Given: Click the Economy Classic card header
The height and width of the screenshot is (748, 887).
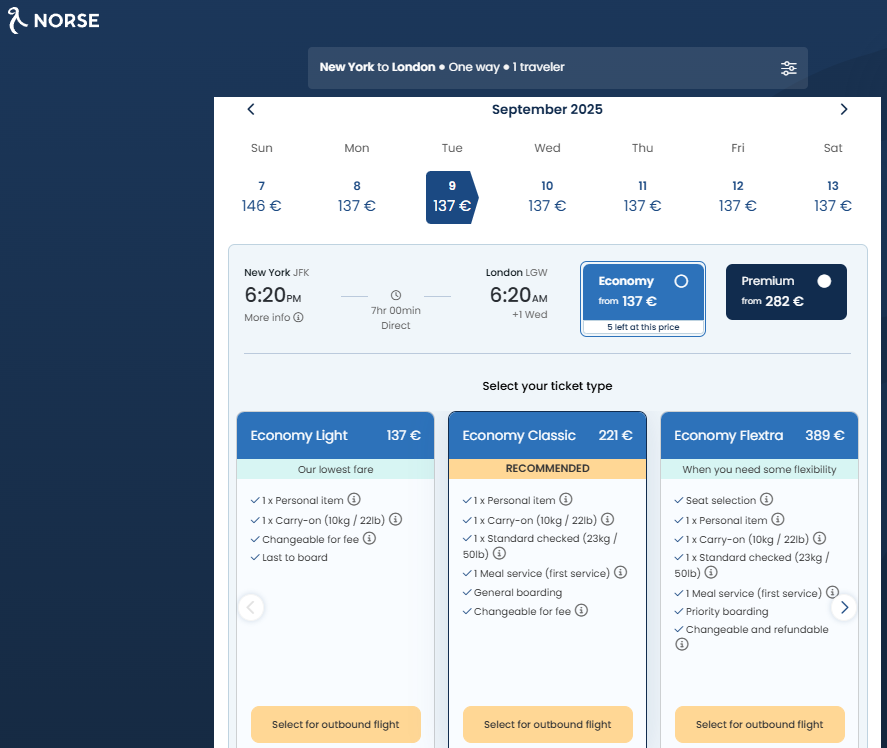Looking at the screenshot, I should (x=548, y=435).
